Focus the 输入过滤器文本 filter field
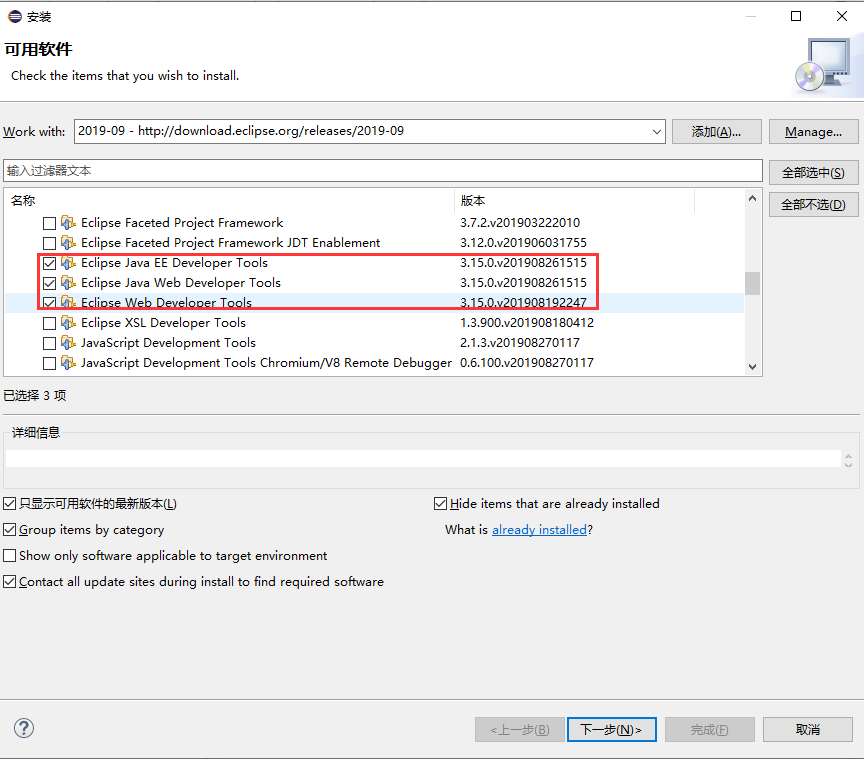Image resolution: width=864 pixels, height=759 pixels. (x=383, y=171)
